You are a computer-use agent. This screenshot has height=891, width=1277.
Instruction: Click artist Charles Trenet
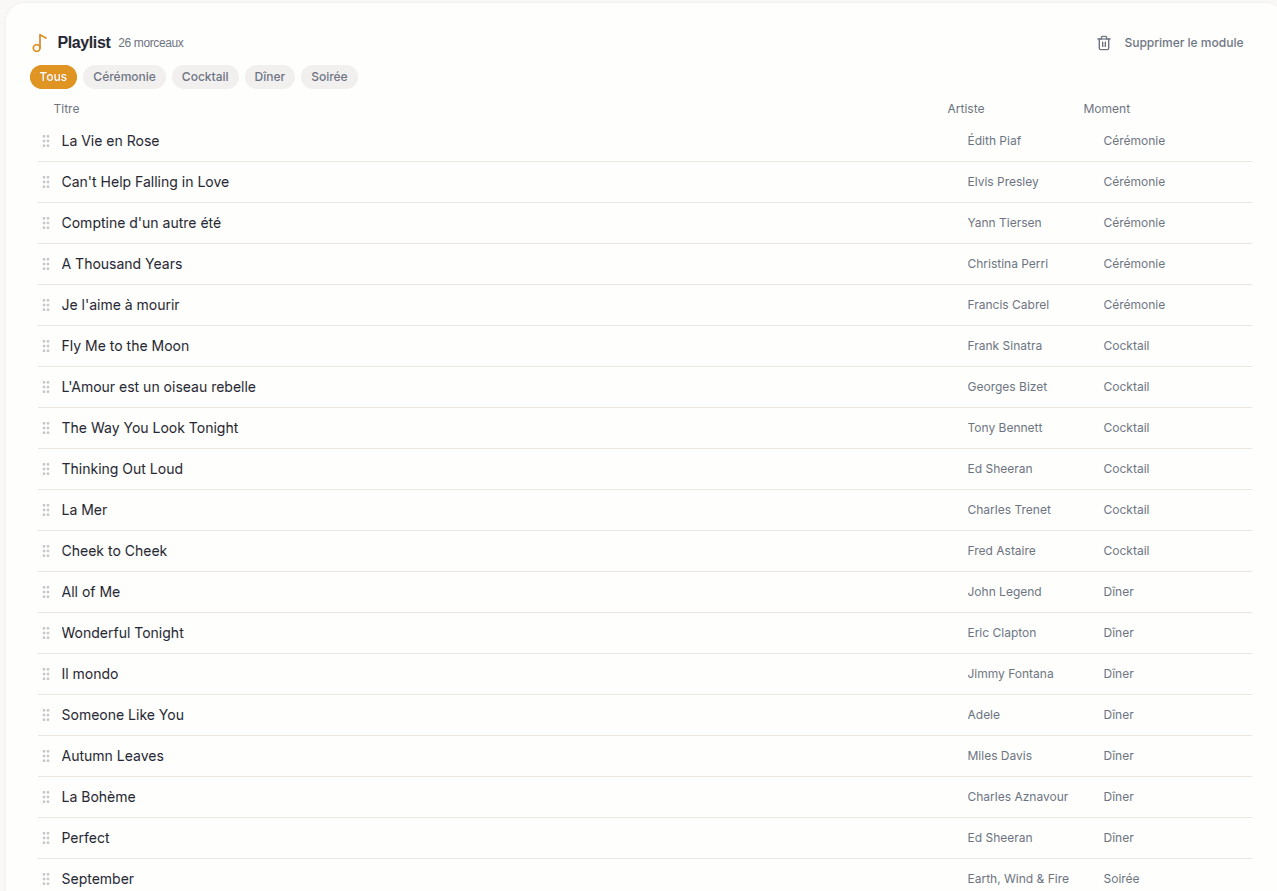point(1009,510)
